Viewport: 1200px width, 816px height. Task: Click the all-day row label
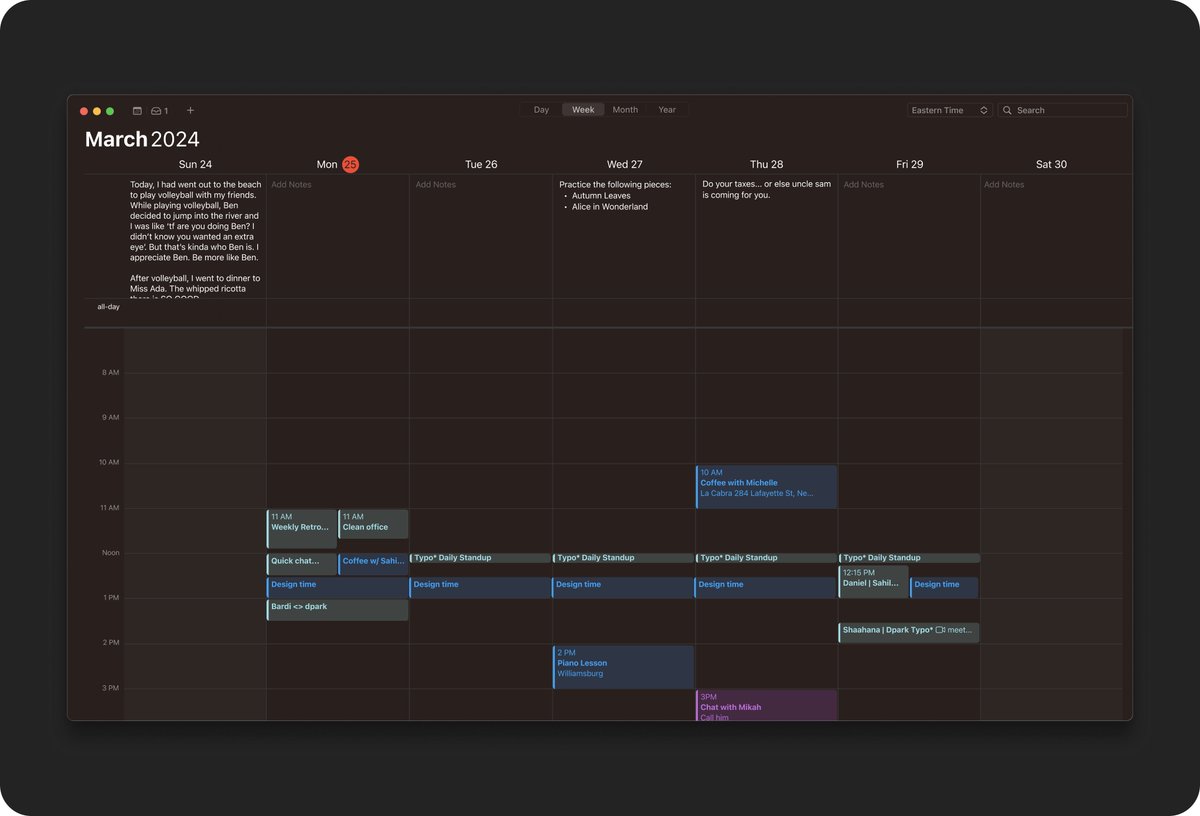point(108,307)
